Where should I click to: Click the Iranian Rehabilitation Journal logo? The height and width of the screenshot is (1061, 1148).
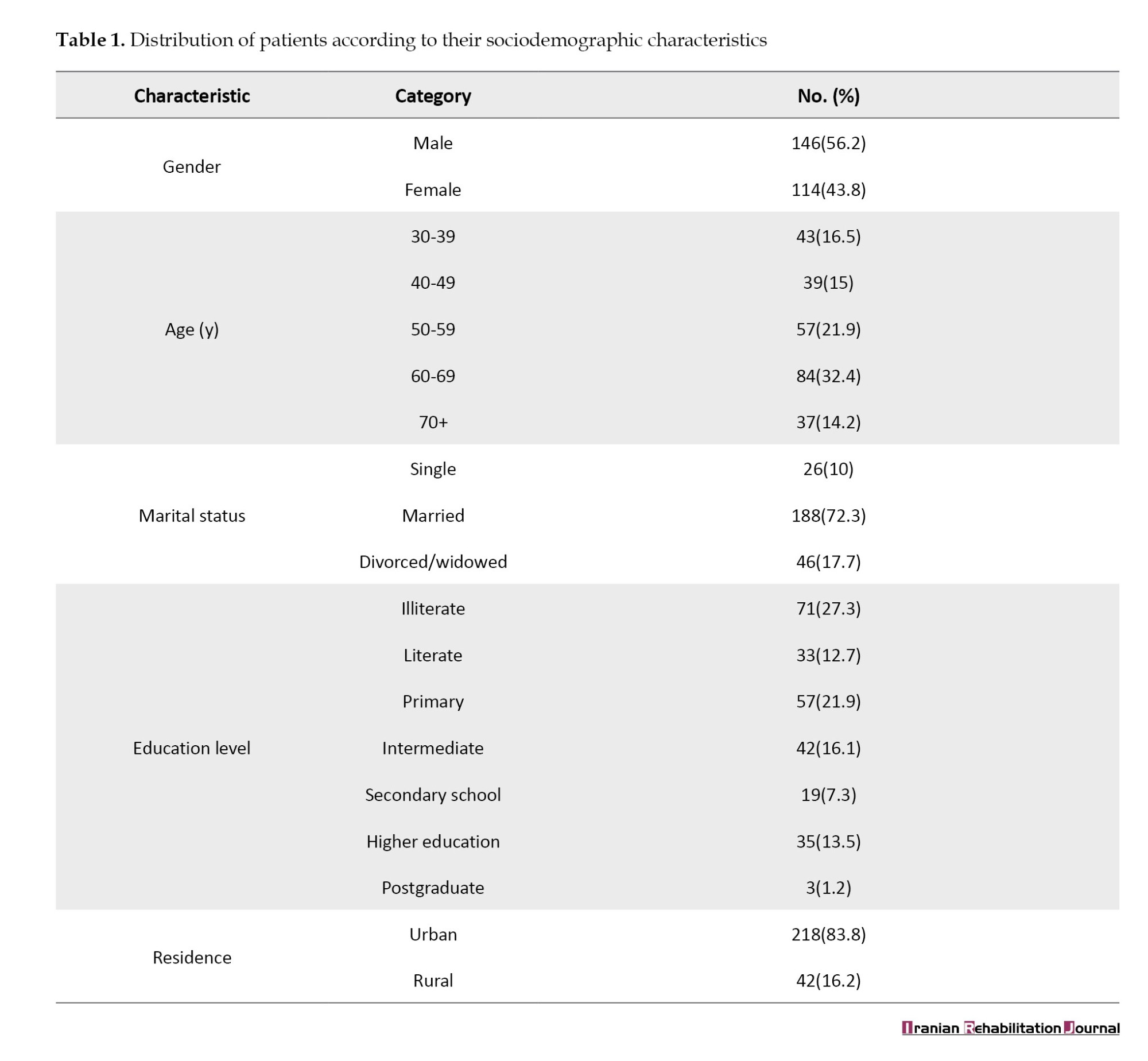1010,1027
